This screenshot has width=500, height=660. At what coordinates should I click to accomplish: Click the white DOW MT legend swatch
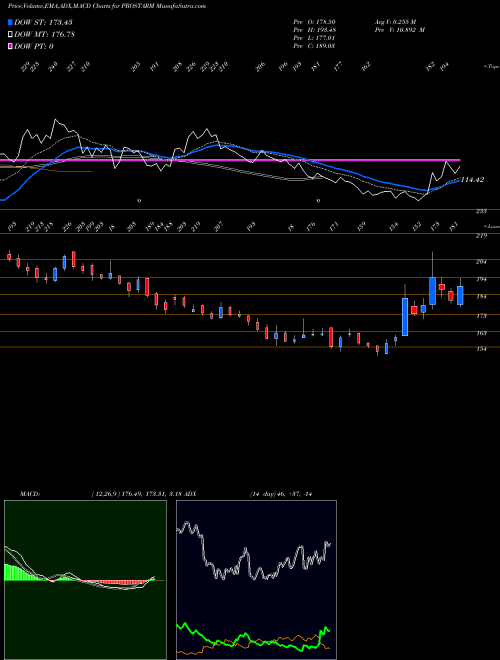click(x=10, y=34)
